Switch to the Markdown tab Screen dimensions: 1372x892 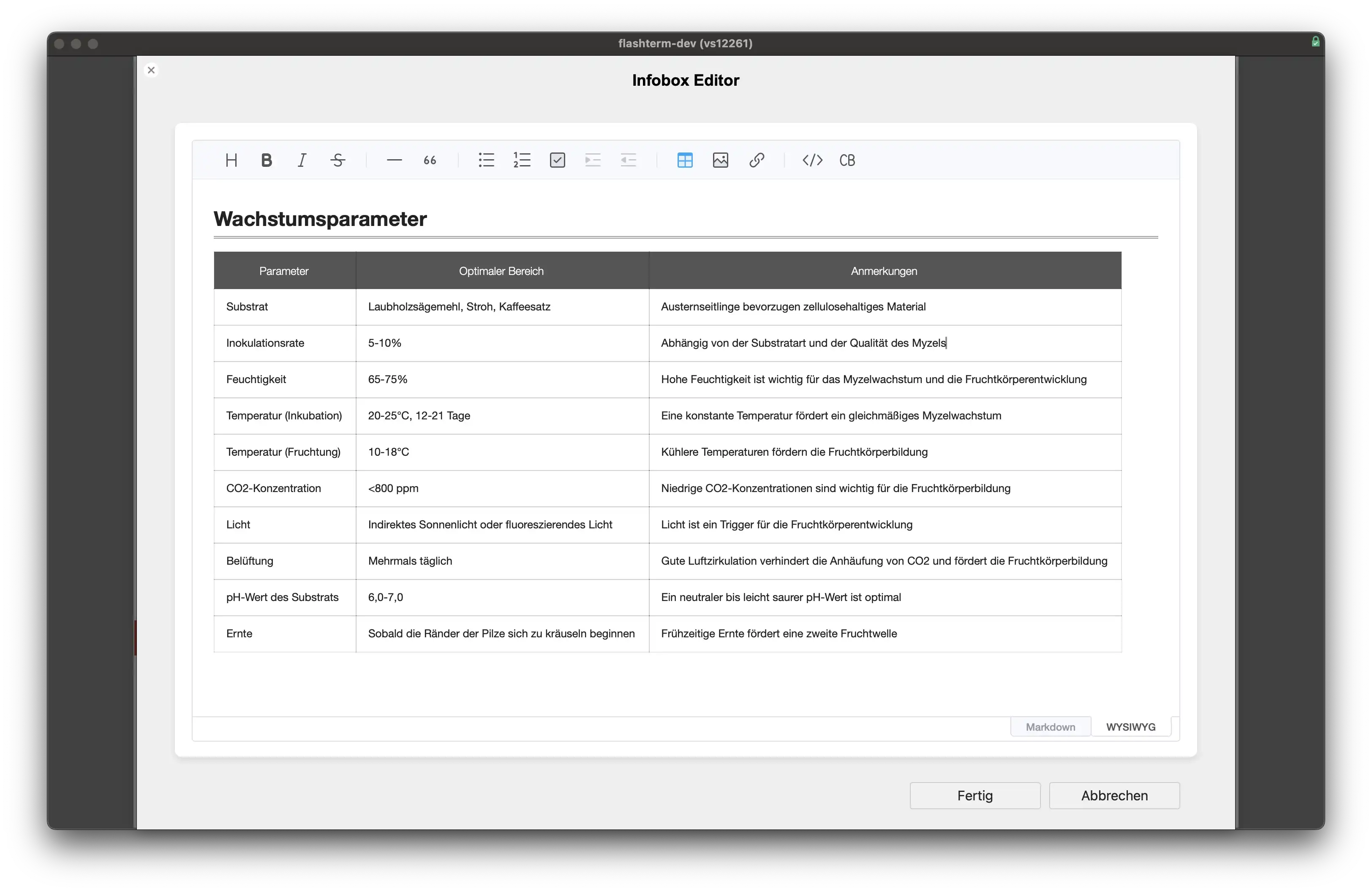pos(1050,726)
